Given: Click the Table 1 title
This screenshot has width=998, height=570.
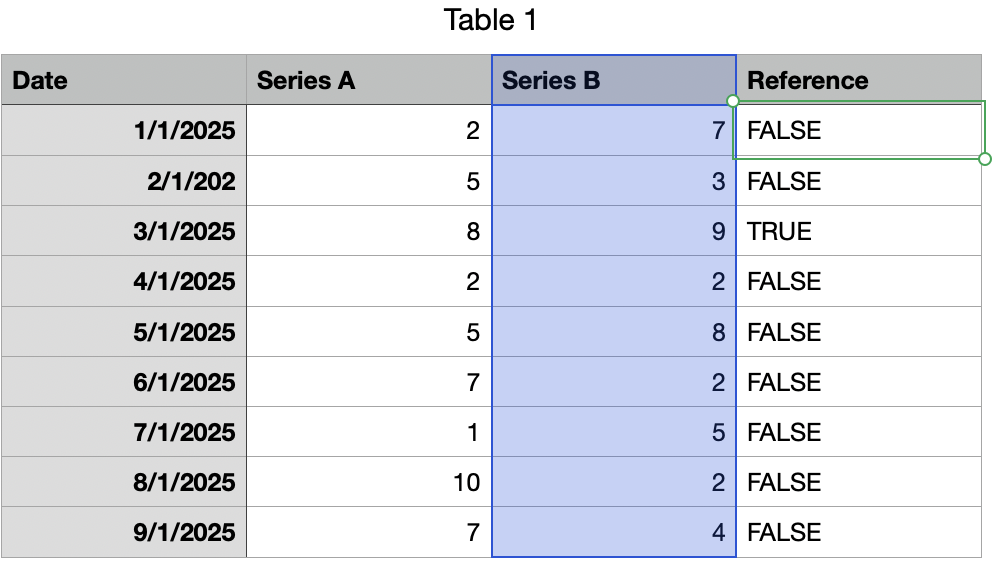Looking at the screenshot, I should click(490, 20).
